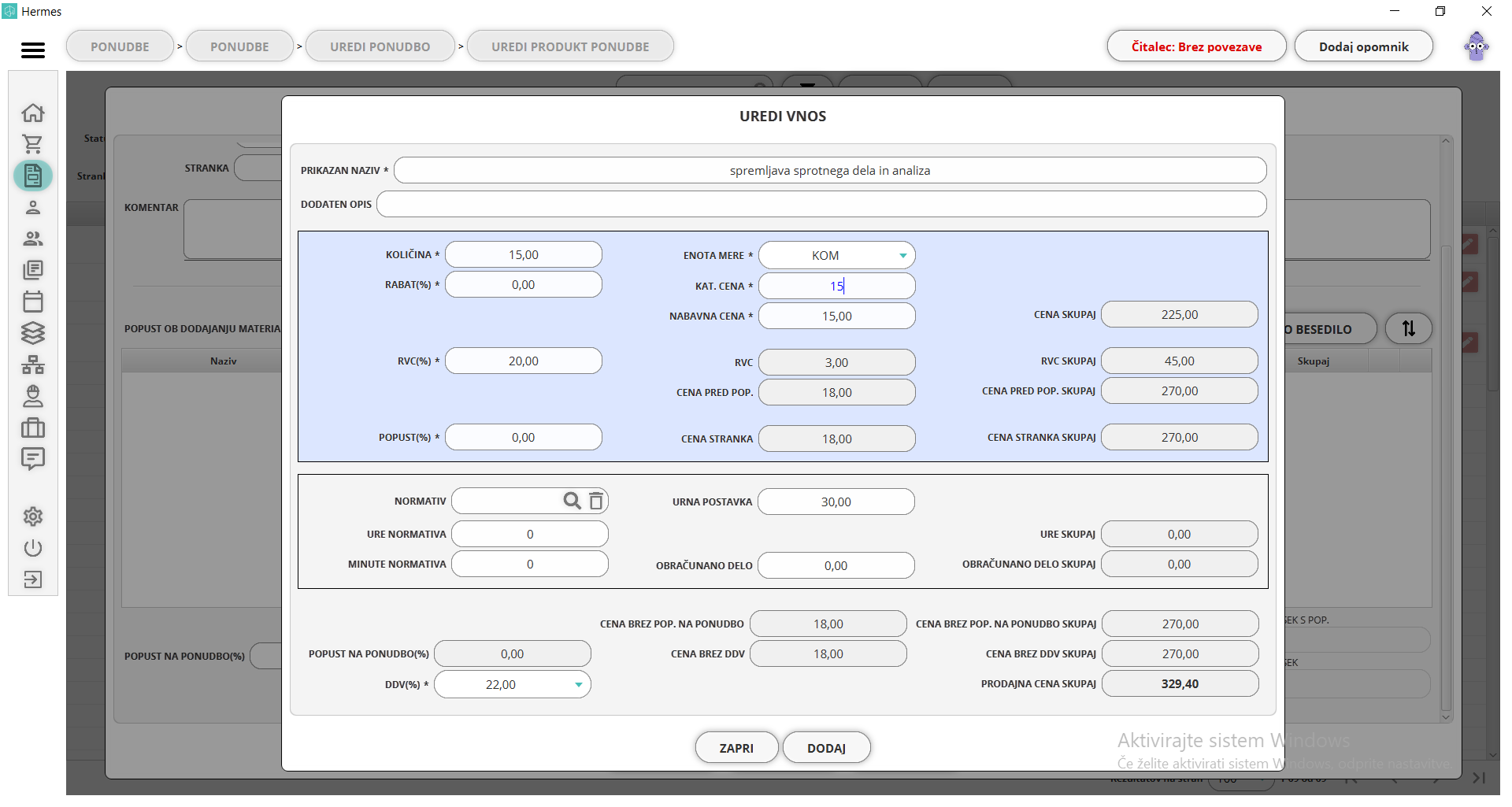Go to second PONUDBE breadcrumb
Image resolution: width=1512 pixels, height=807 pixels.
(239, 46)
